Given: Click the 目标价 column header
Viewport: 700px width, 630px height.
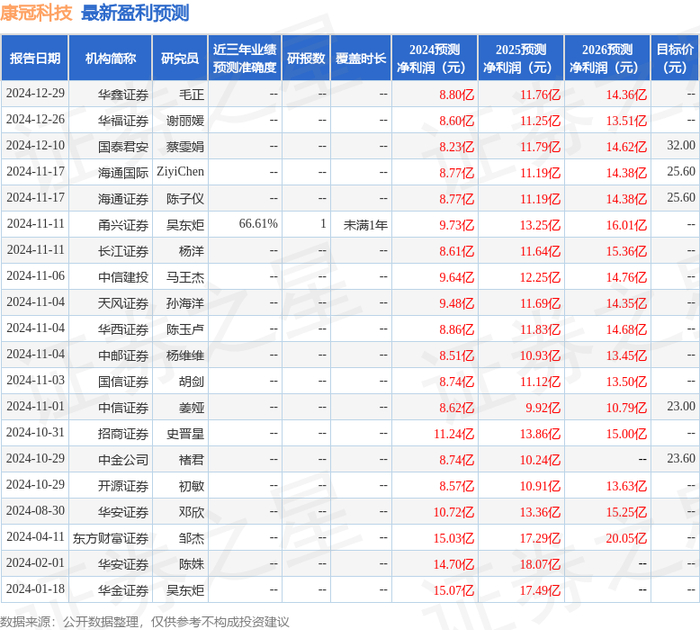Looking at the screenshot, I should 675,58.
